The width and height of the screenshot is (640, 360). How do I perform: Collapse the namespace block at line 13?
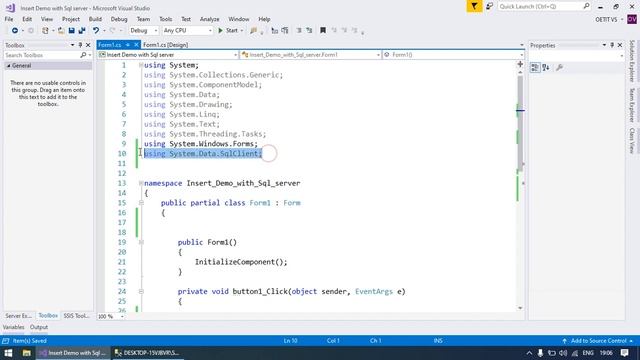141,183
